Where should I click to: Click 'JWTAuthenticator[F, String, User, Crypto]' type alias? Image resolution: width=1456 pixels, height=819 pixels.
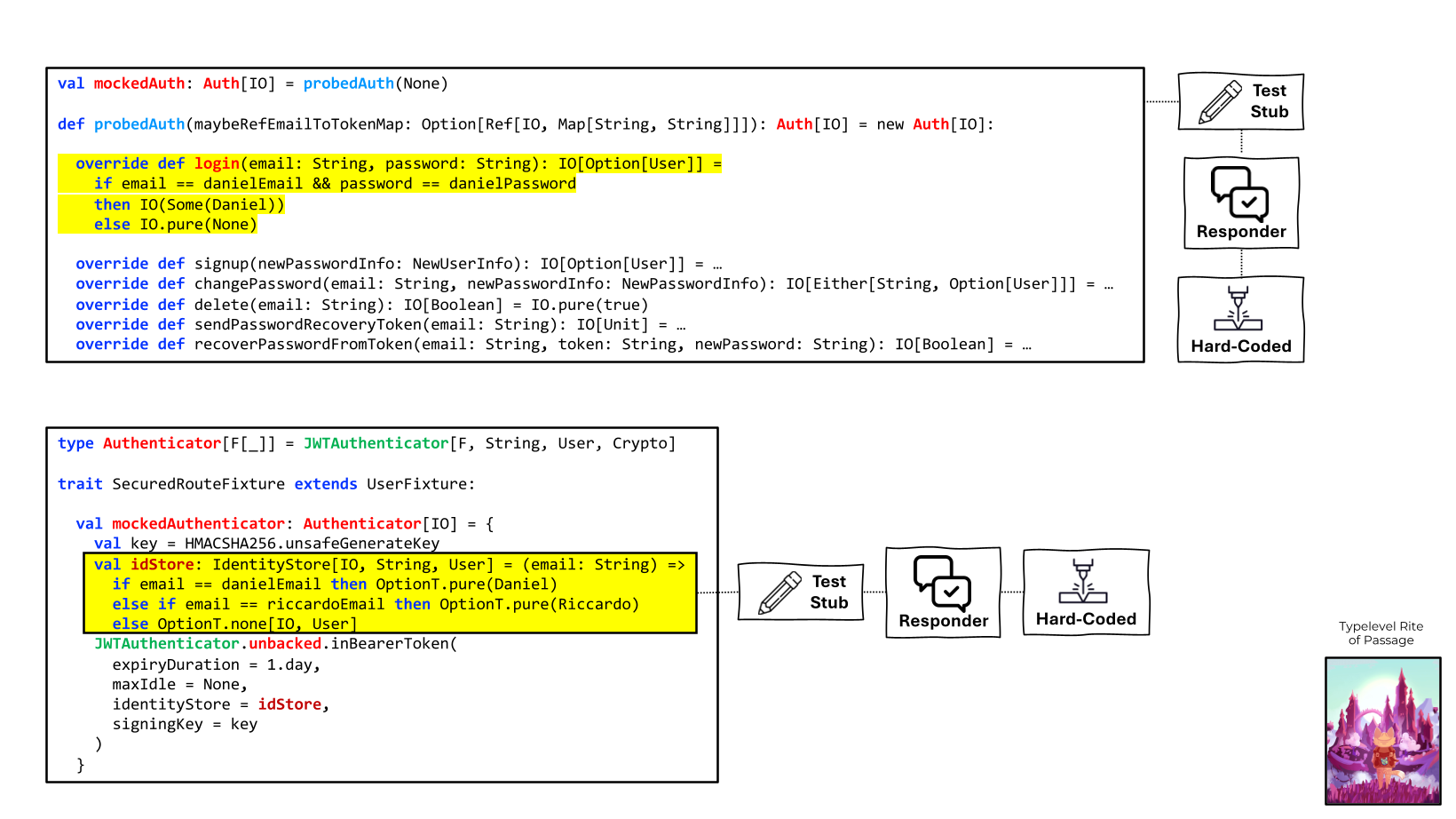click(489, 443)
